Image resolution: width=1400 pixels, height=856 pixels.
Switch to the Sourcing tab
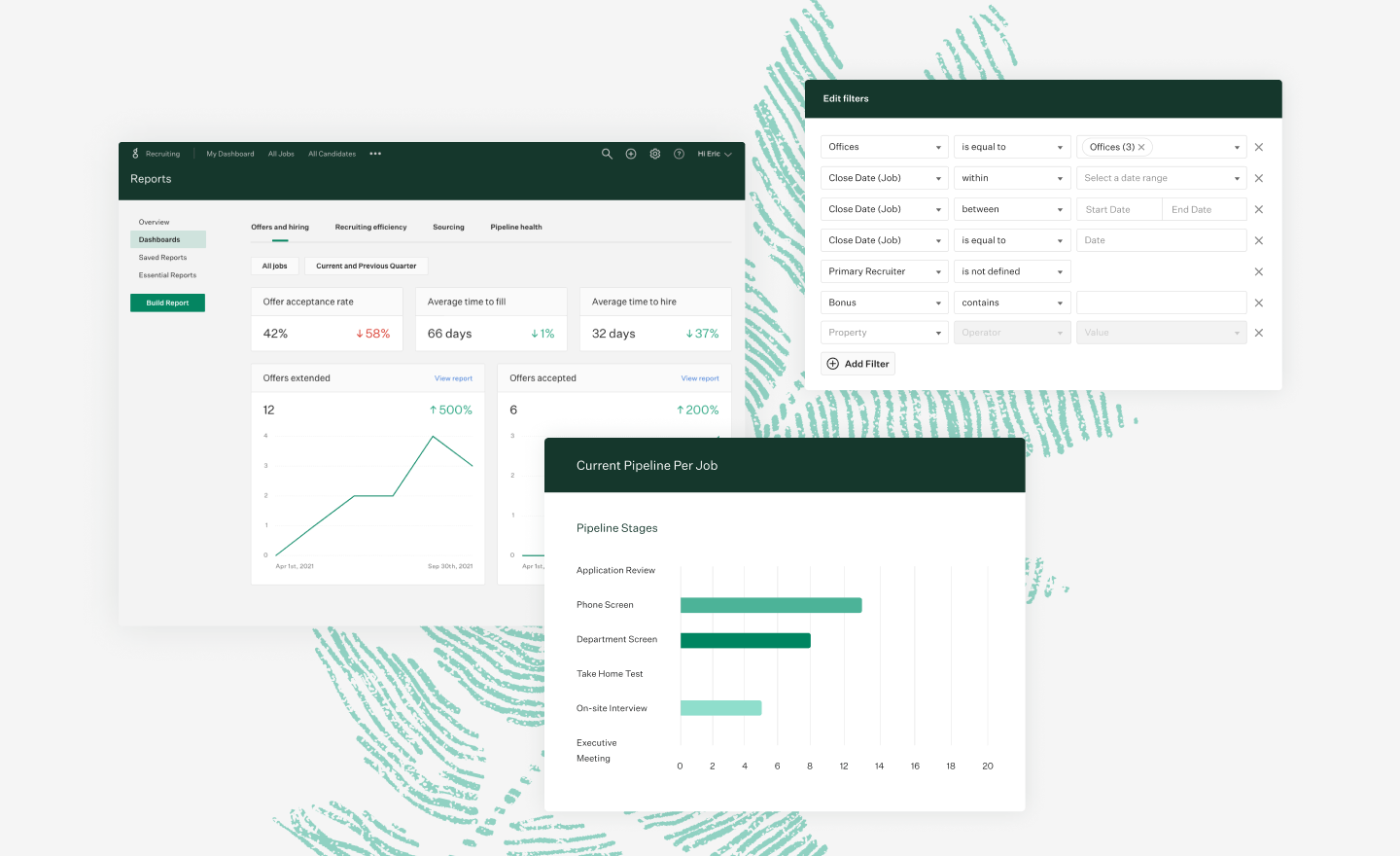[x=448, y=227]
